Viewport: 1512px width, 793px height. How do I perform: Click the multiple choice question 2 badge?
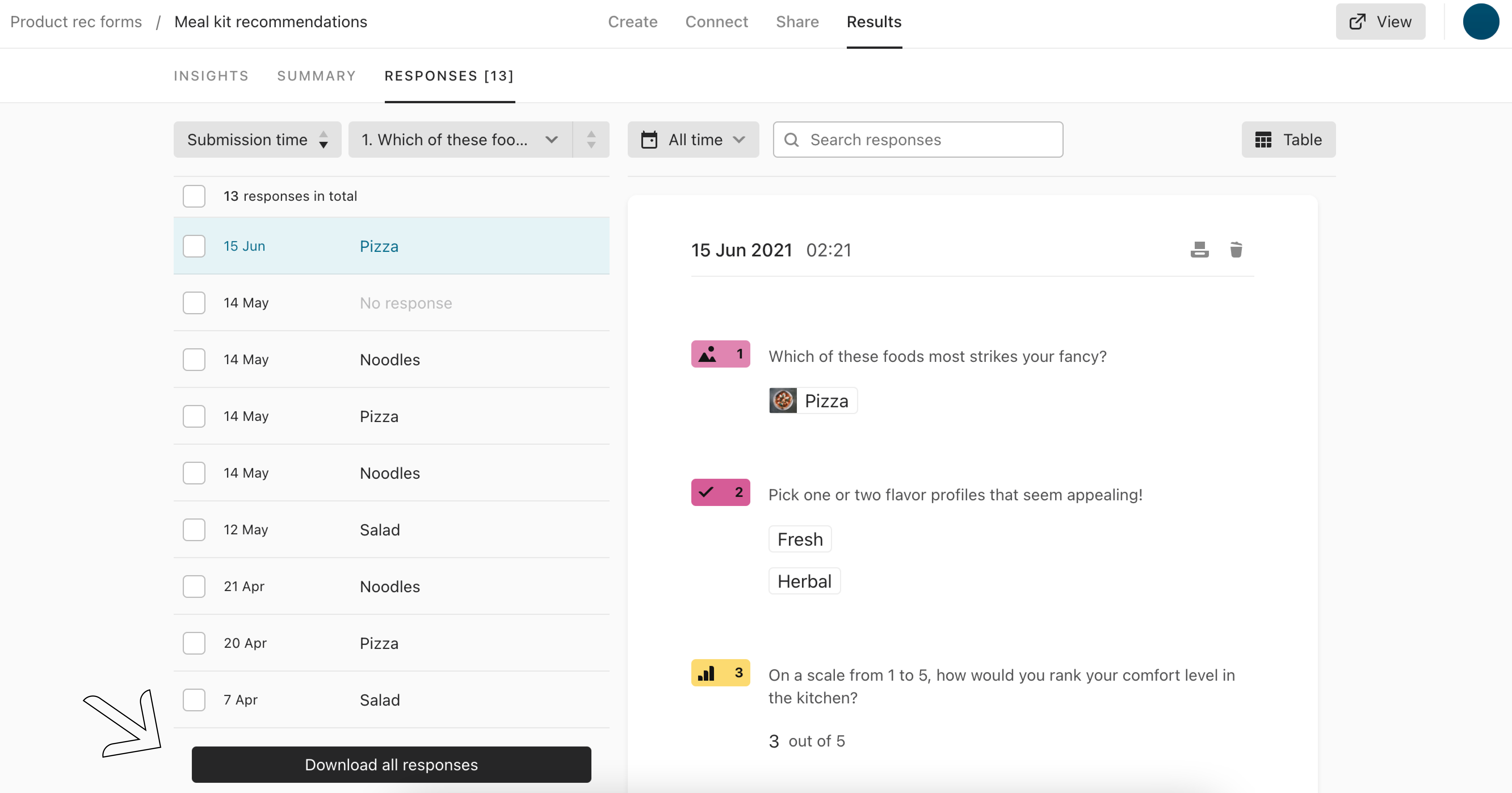pos(720,492)
